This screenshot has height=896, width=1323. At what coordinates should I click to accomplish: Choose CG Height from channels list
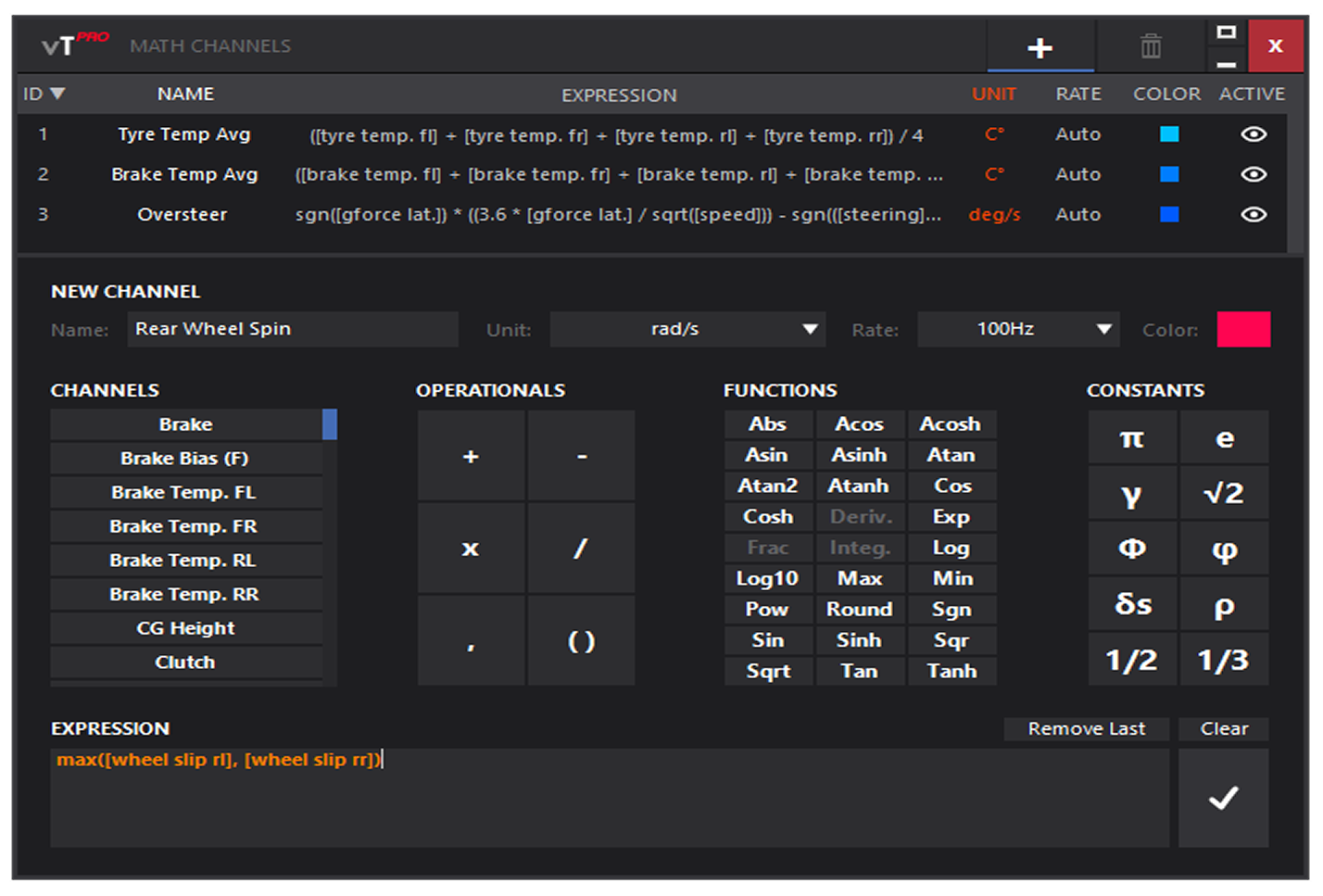click(185, 628)
